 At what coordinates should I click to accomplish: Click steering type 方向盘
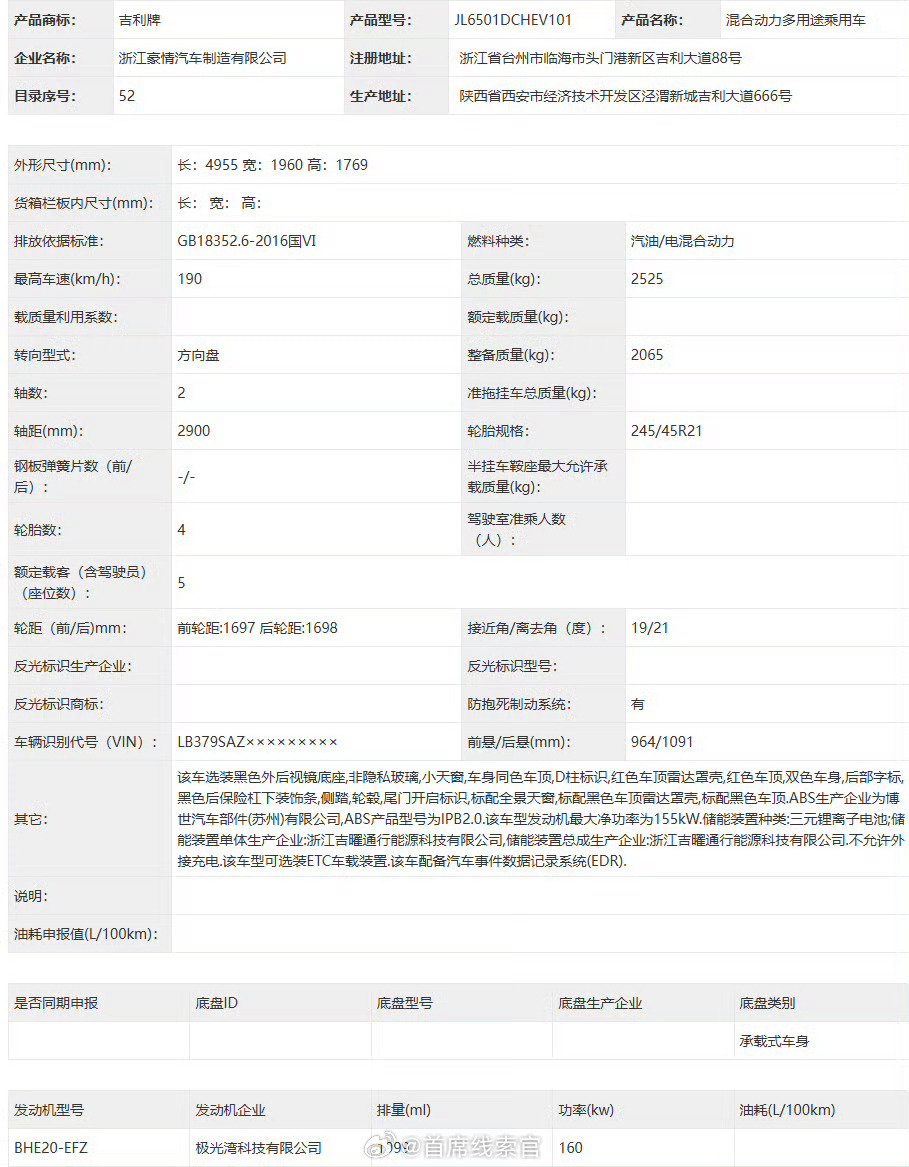(198, 355)
